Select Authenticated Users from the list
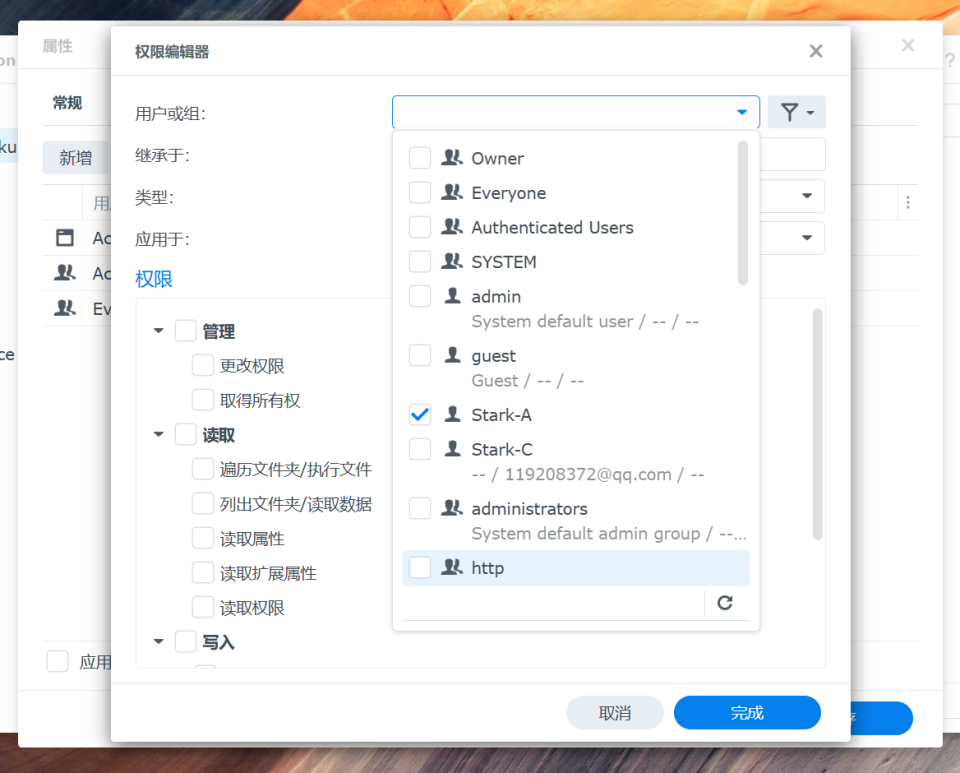960x773 pixels. point(552,228)
